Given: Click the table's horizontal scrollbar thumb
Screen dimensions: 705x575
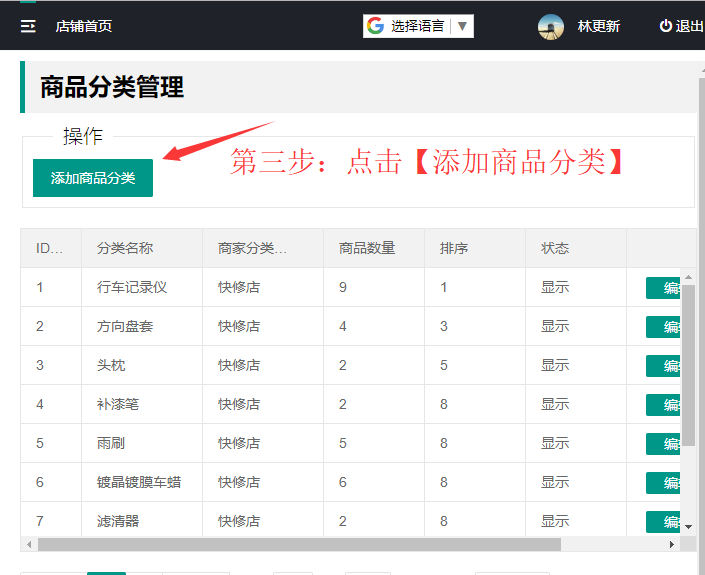Looking at the screenshot, I should point(300,545).
